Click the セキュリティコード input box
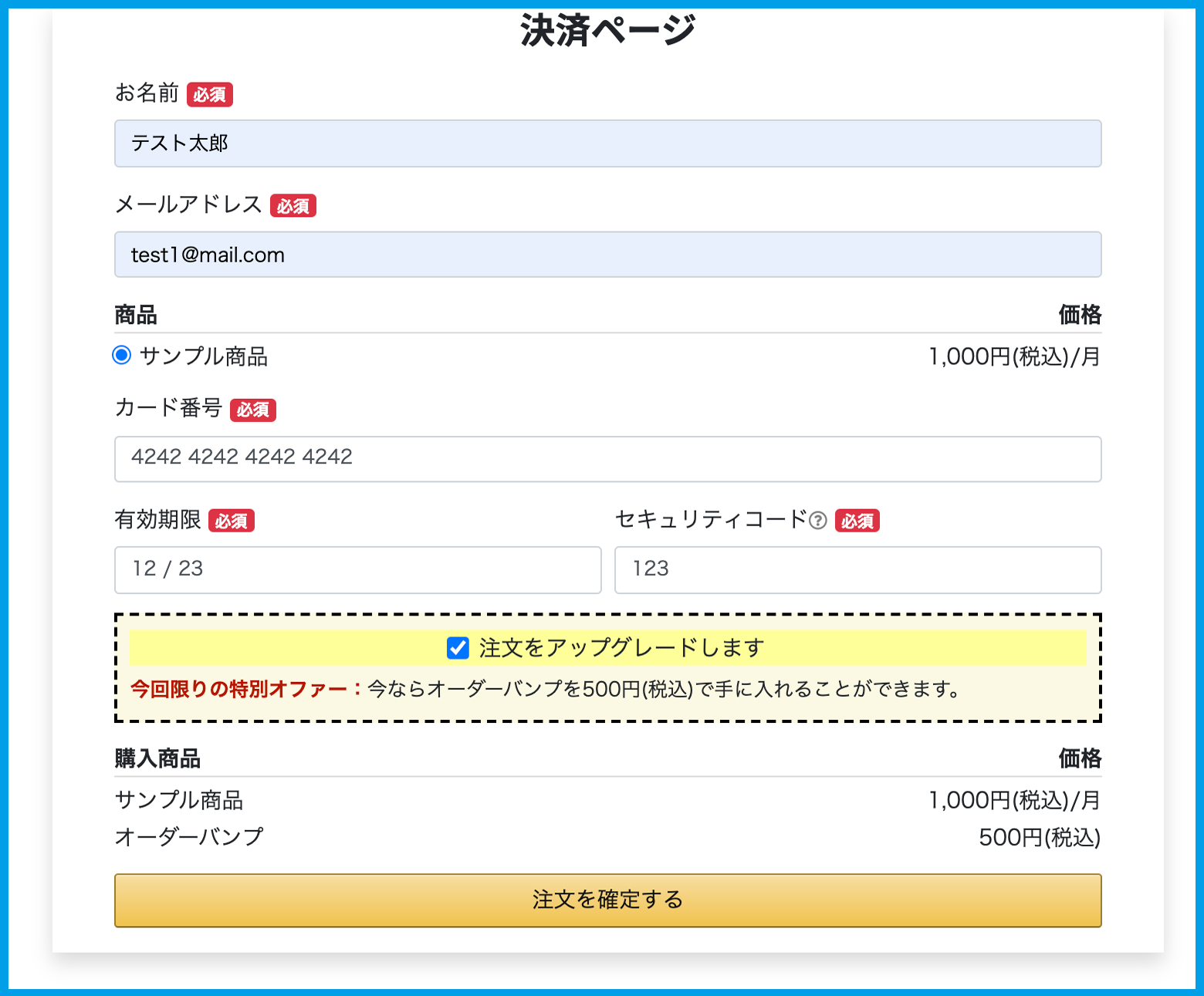This screenshot has width=1204, height=996. (857, 569)
